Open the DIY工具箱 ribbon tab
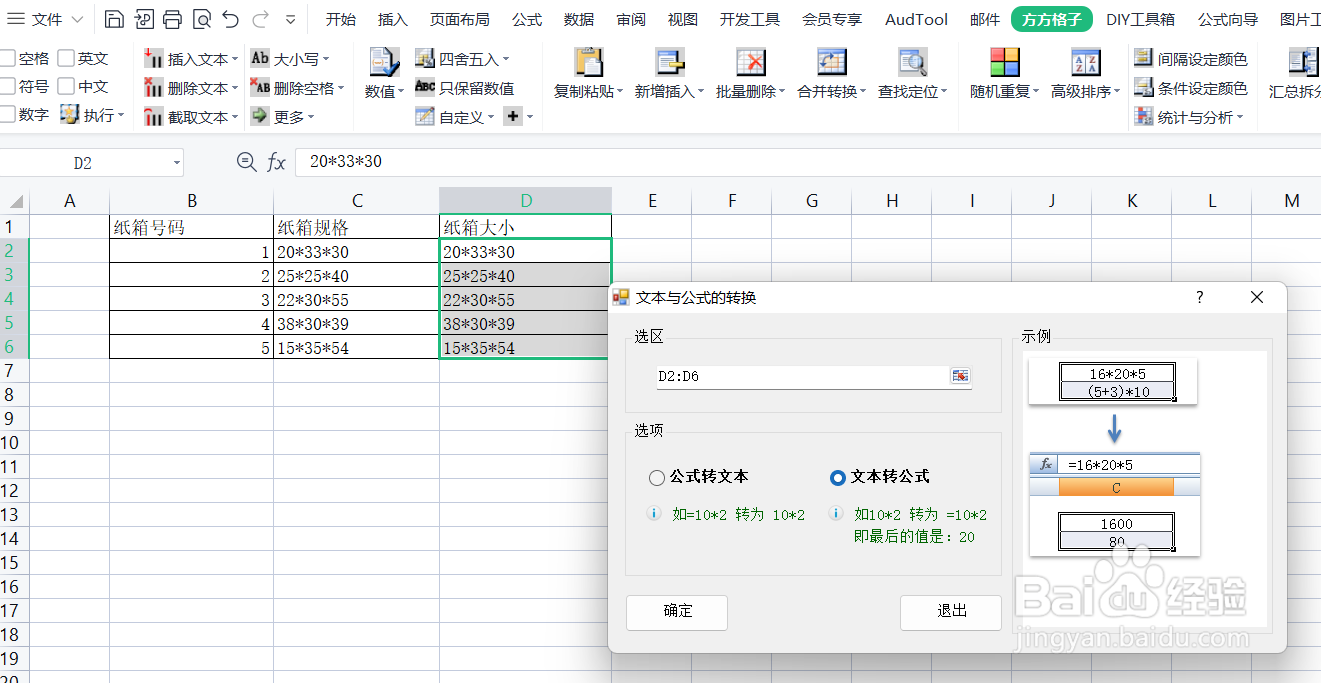The height and width of the screenshot is (683, 1321). [1141, 18]
